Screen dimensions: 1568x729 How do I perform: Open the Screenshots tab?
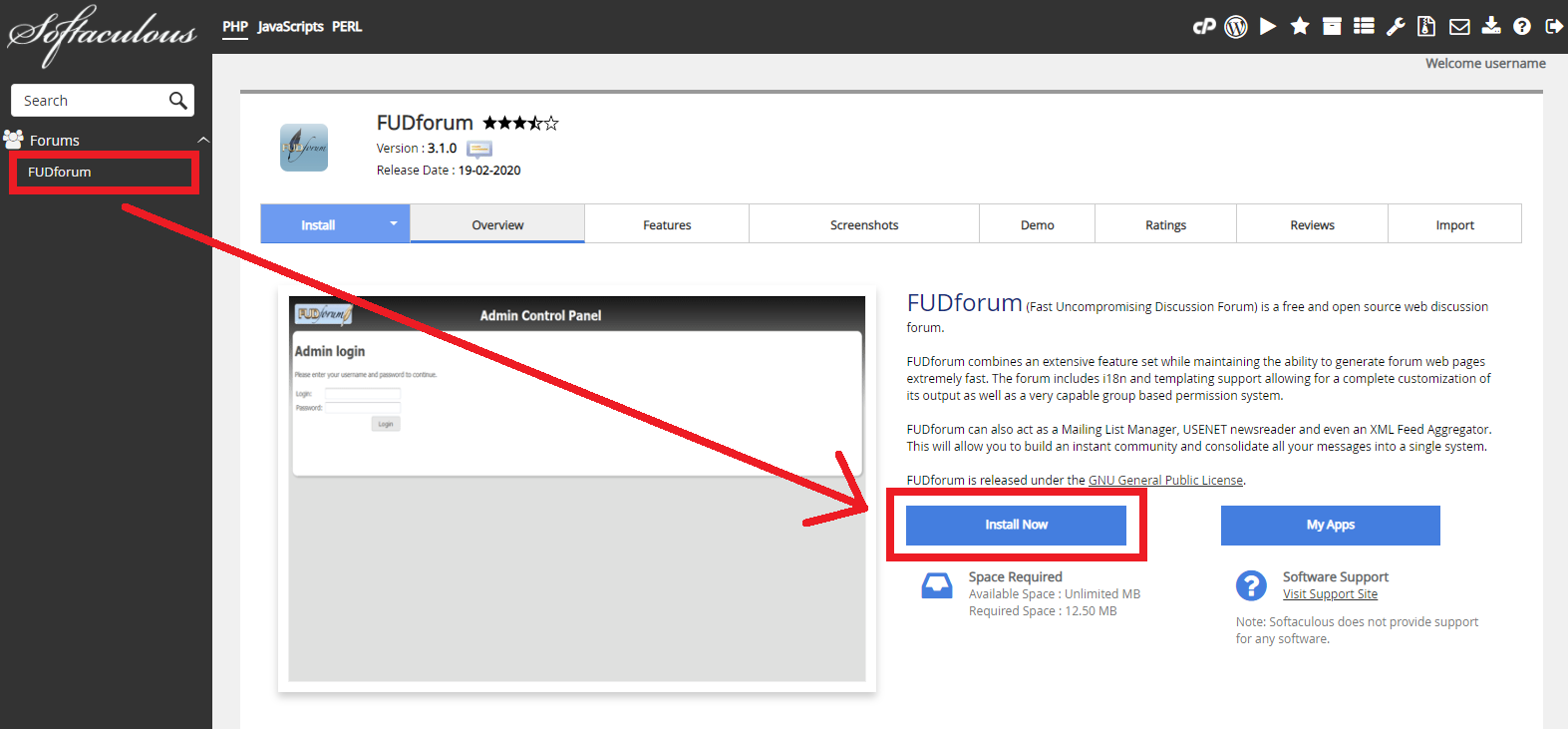click(864, 225)
